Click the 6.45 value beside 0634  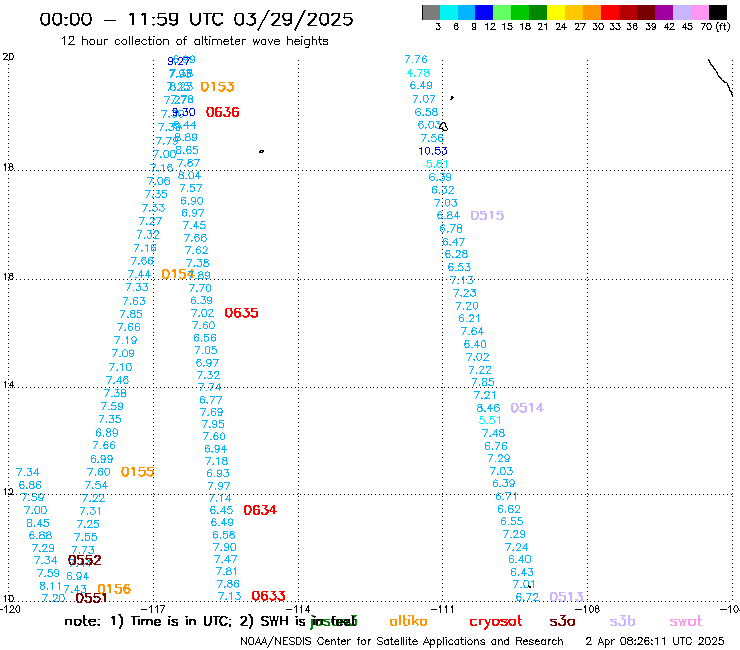point(221,510)
